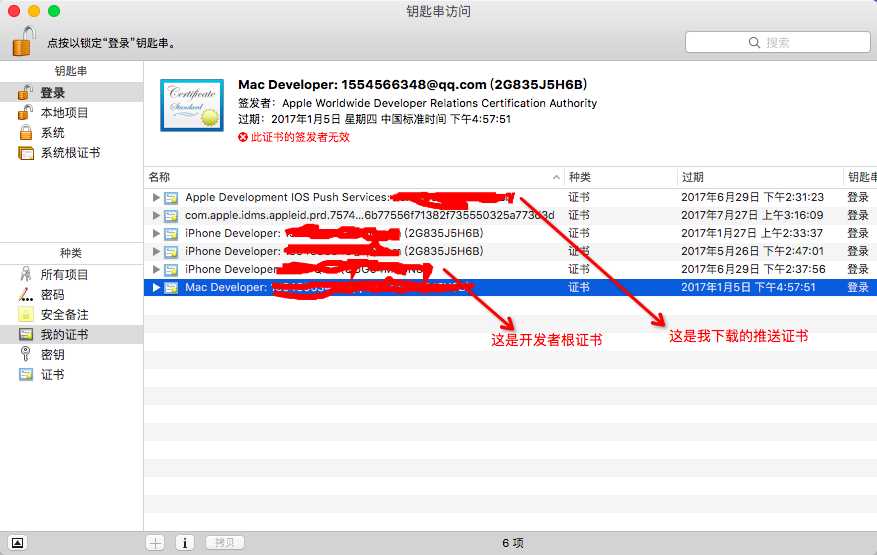Select the 系统 keychain
The height and width of the screenshot is (555, 877).
point(72,133)
